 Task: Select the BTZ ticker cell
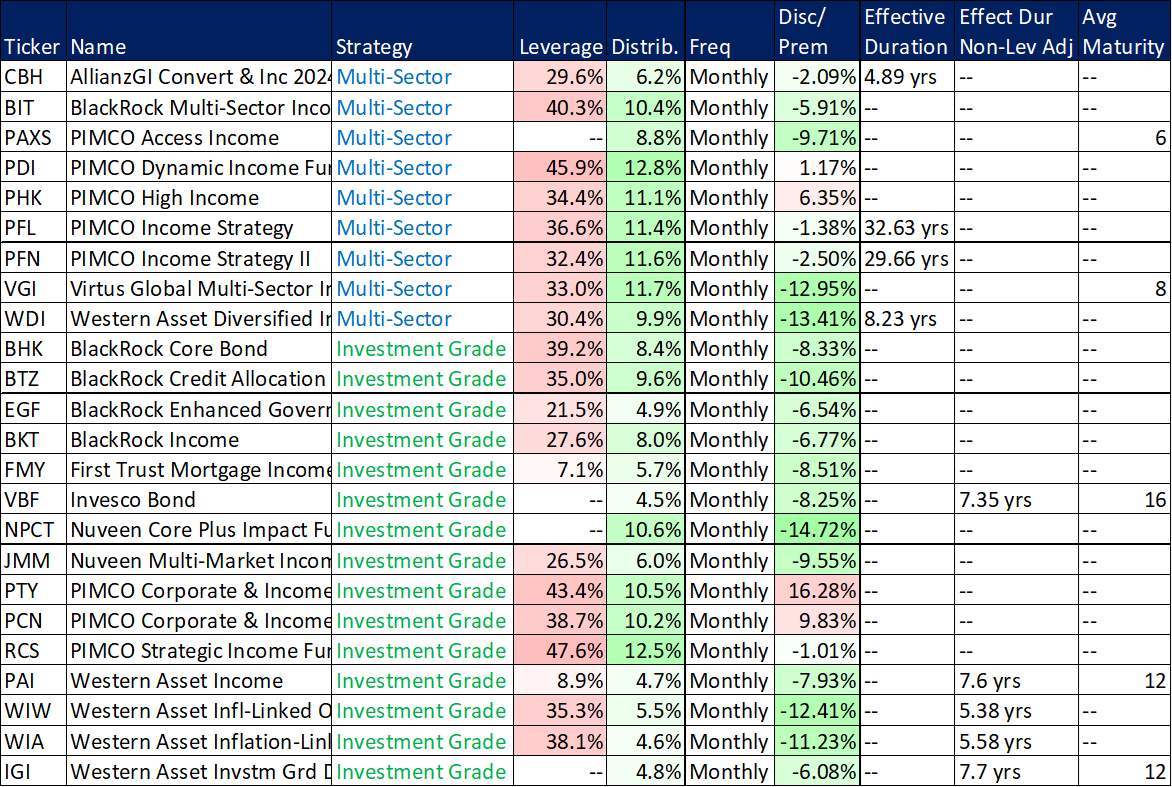coord(33,379)
